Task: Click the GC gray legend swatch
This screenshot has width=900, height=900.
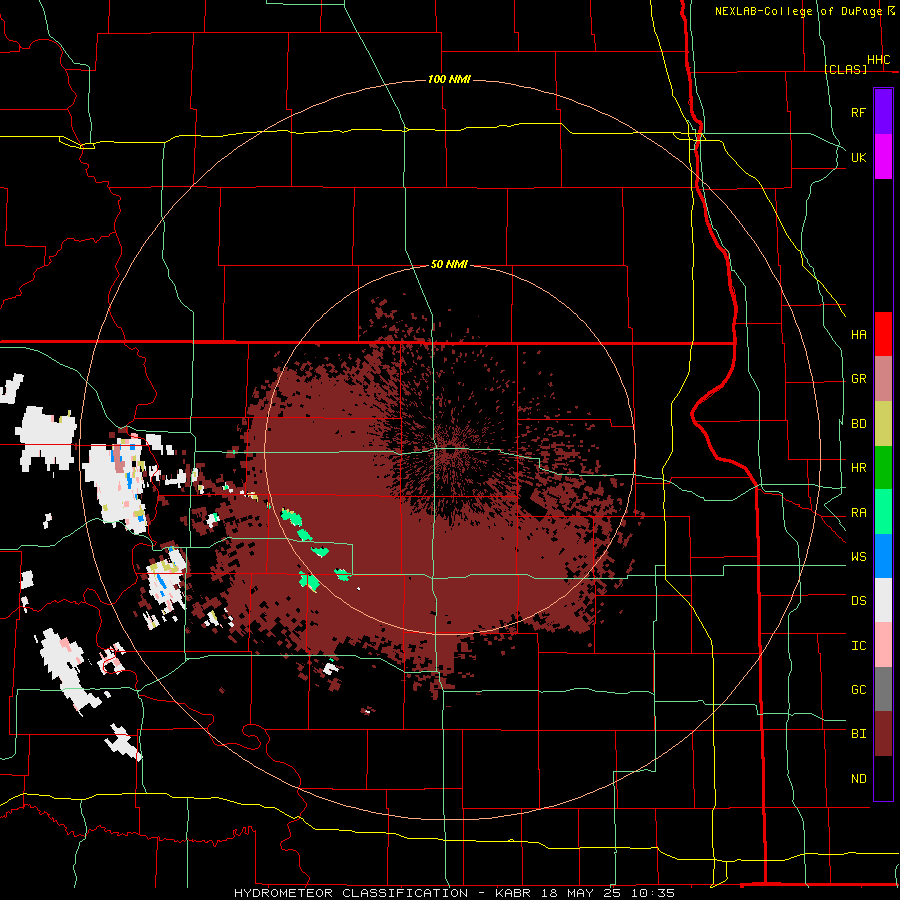Action: pyautogui.click(x=883, y=689)
